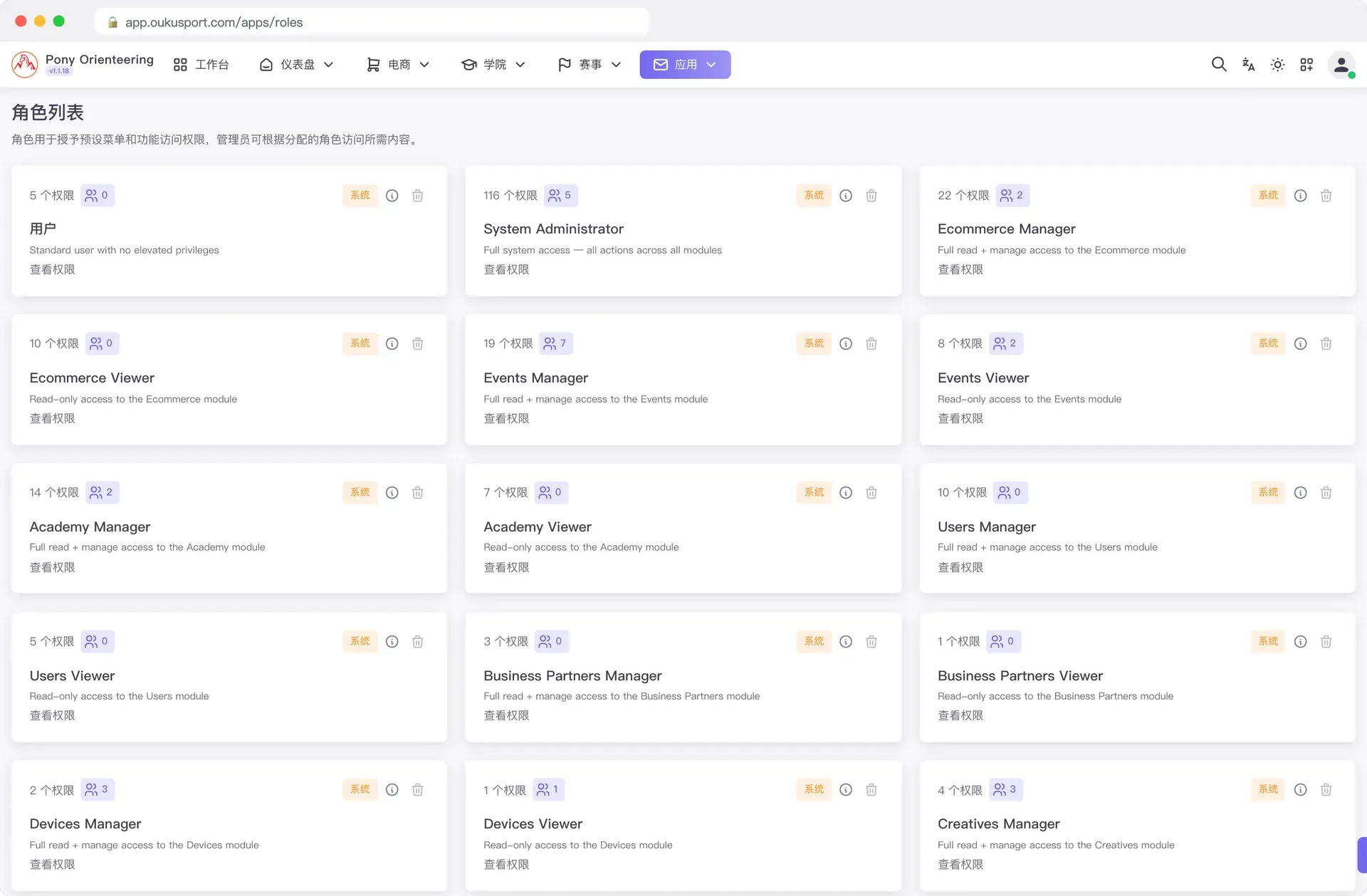The image size is (1367, 896).
Task: Click user count badge on Creatives Manager
Action: coord(1005,789)
